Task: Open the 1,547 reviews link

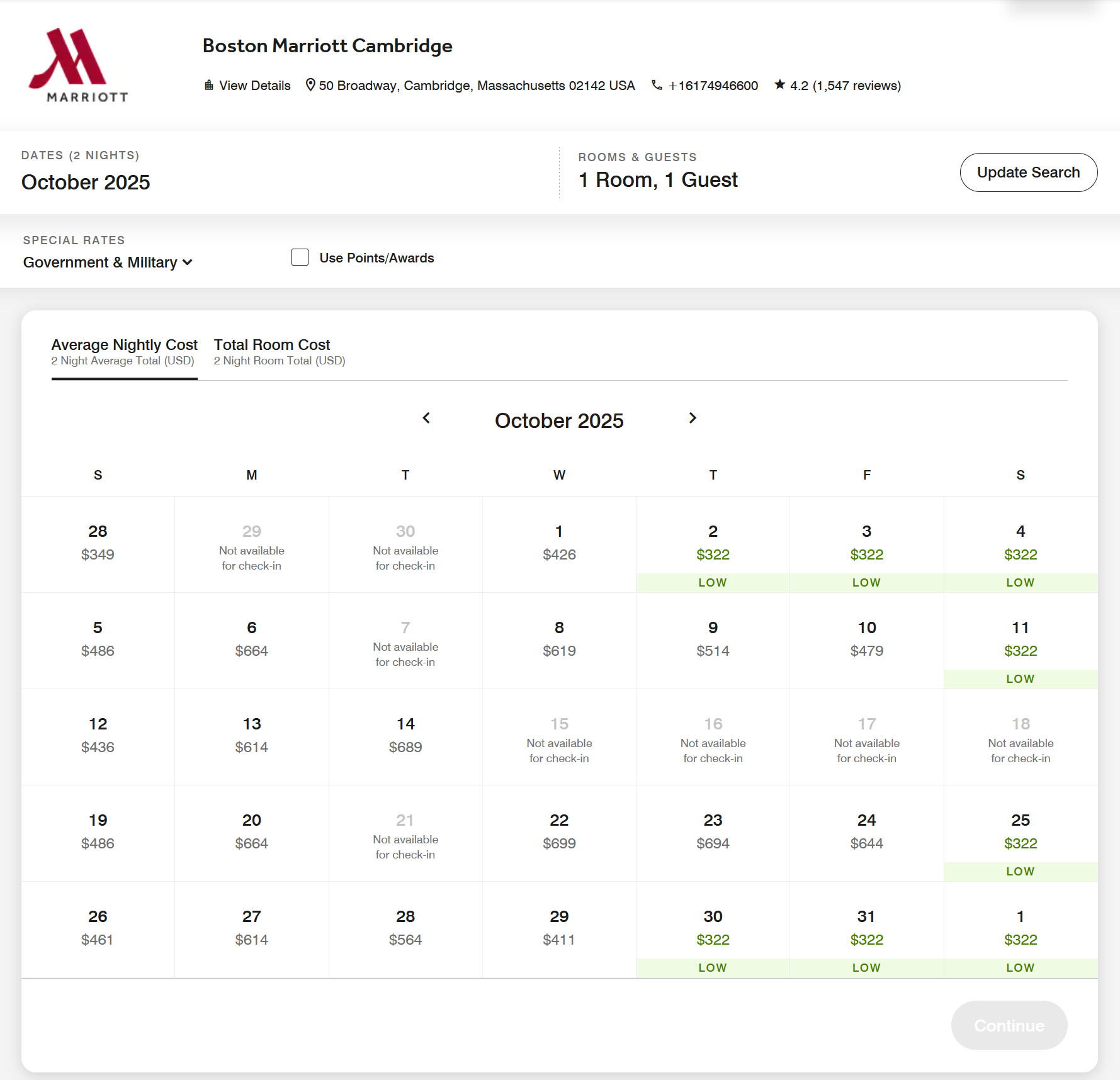Action: point(857,85)
